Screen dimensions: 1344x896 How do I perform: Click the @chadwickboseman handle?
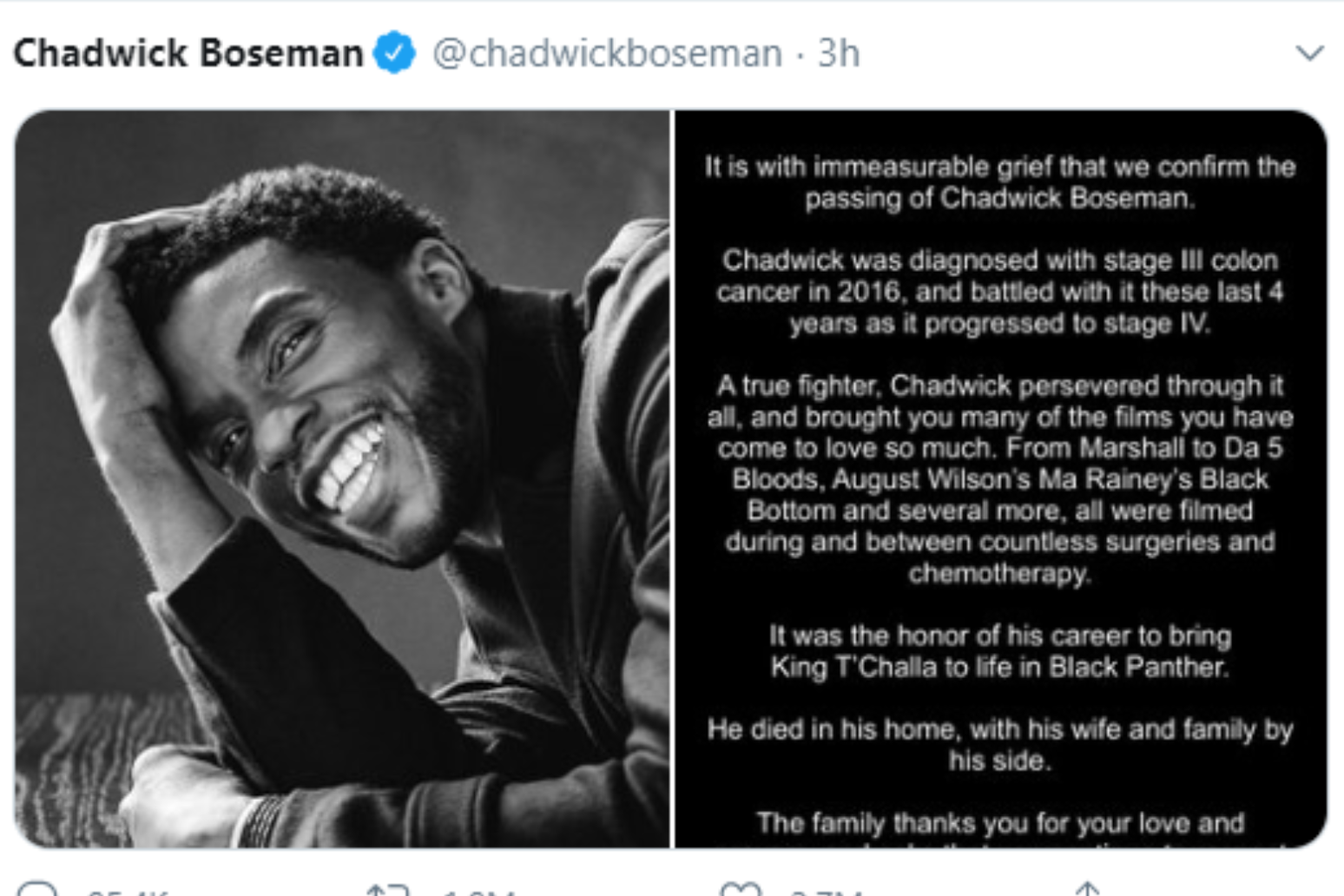coord(608,54)
